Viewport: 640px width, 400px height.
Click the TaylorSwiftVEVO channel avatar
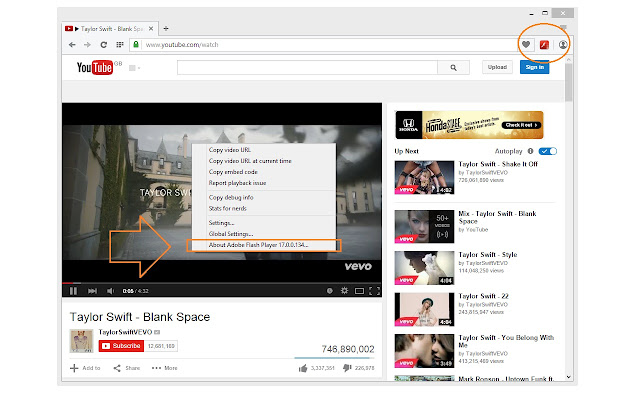click(82, 341)
